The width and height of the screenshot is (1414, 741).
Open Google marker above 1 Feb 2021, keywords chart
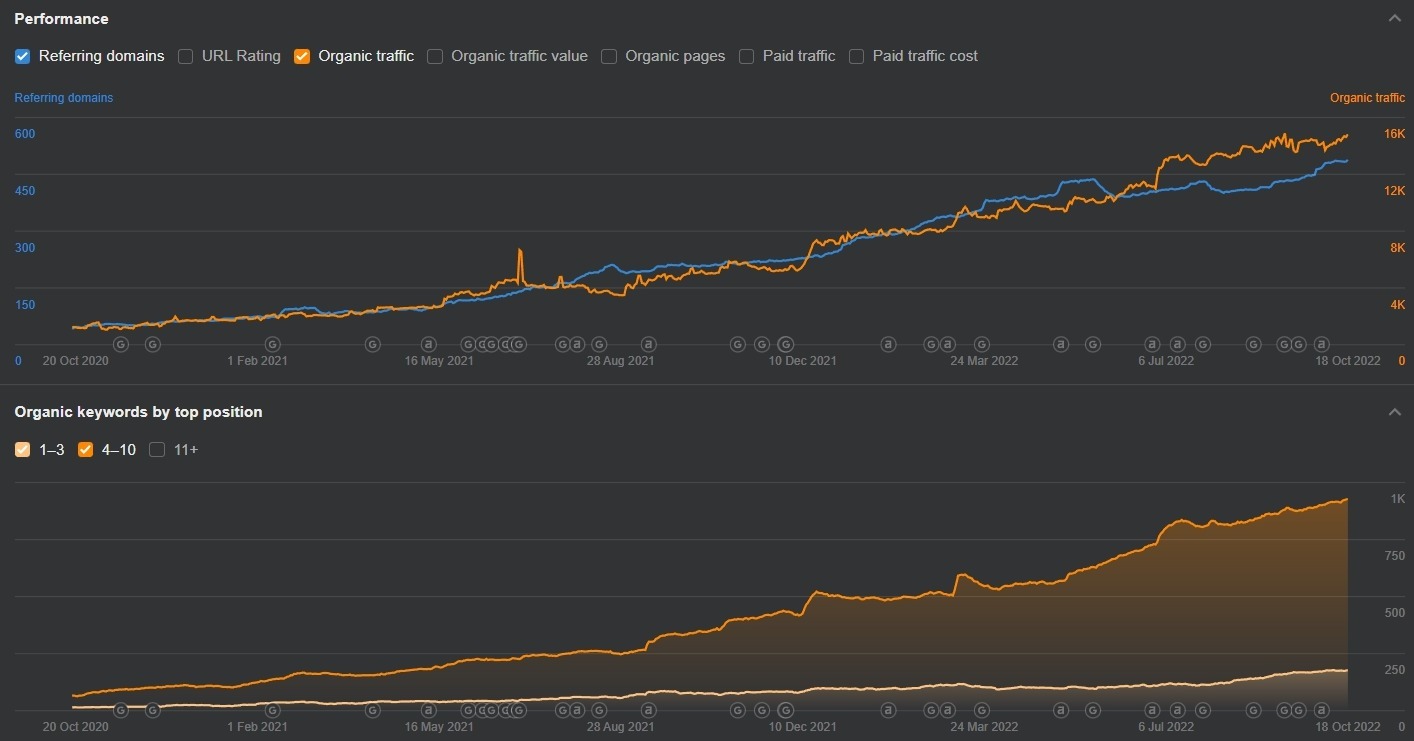[272, 710]
